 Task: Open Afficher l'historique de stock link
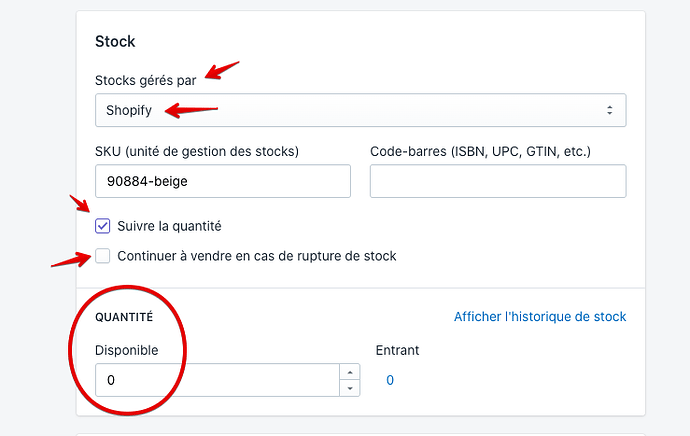pos(540,317)
